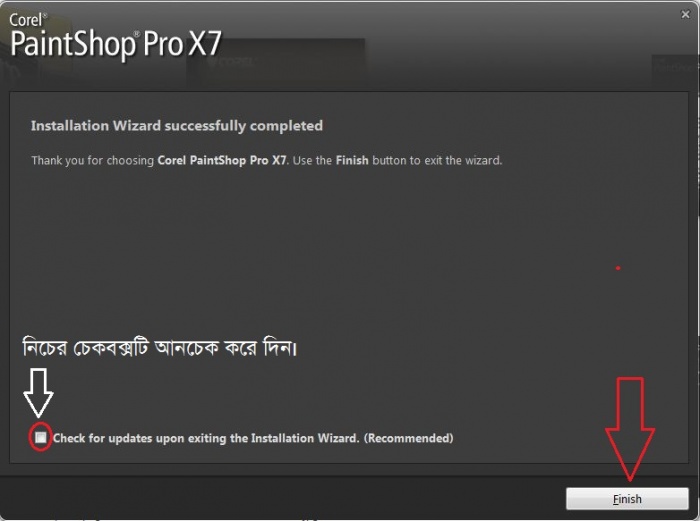Click the 'Installation Wizard successfully completed' heading
The image size is (700, 521).
(177, 126)
